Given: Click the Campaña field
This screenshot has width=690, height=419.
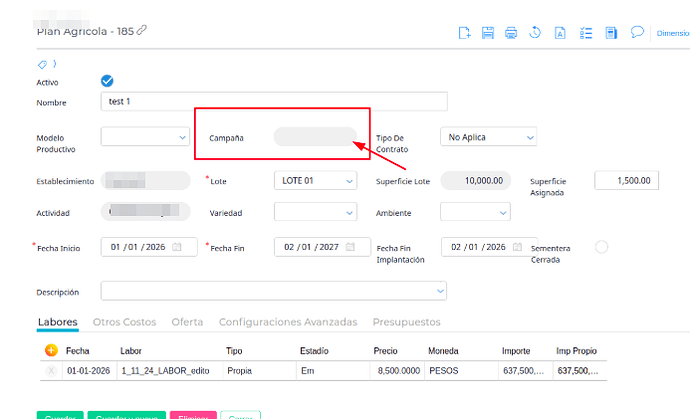Looking at the screenshot, I should pos(315,137).
